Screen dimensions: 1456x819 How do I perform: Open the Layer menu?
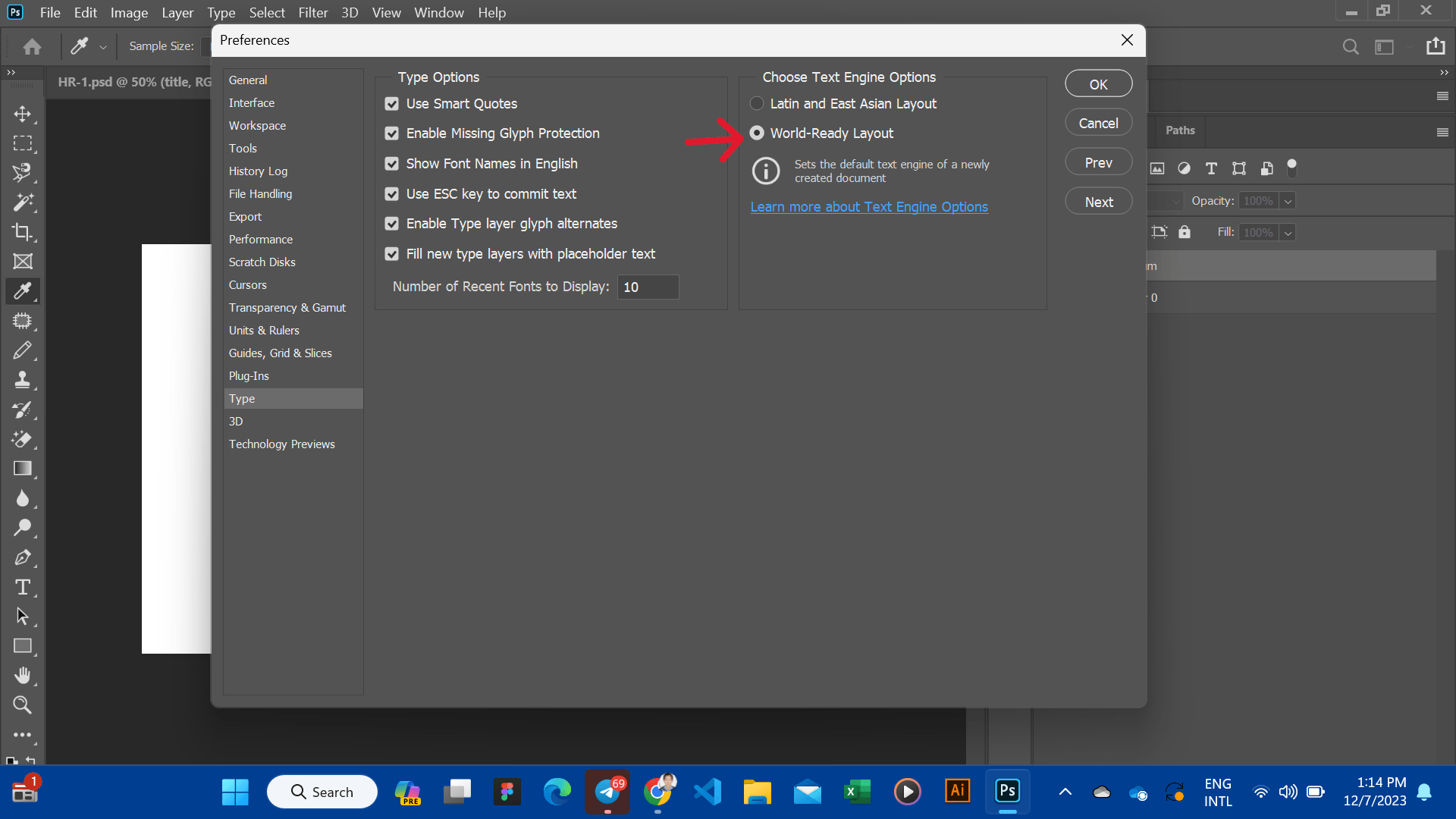point(177,13)
